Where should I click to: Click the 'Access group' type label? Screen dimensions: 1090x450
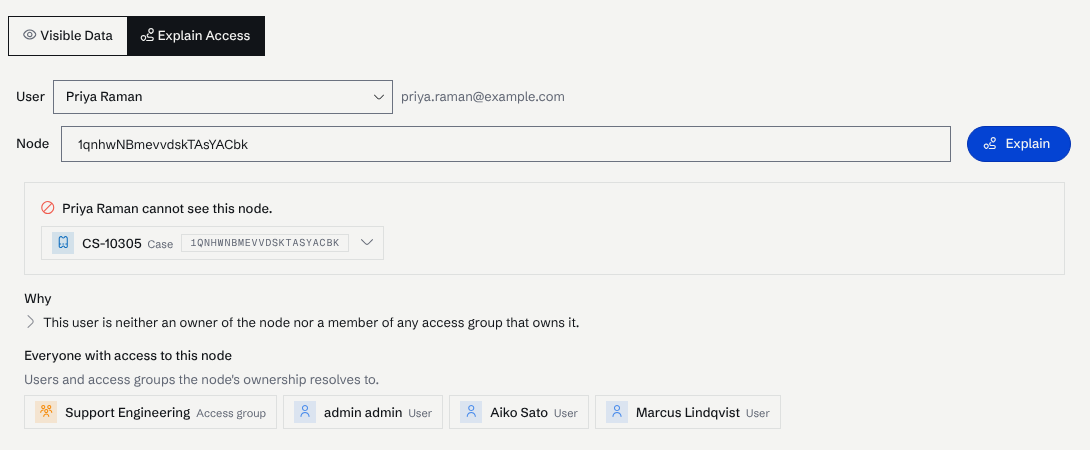pyautogui.click(x=231, y=413)
